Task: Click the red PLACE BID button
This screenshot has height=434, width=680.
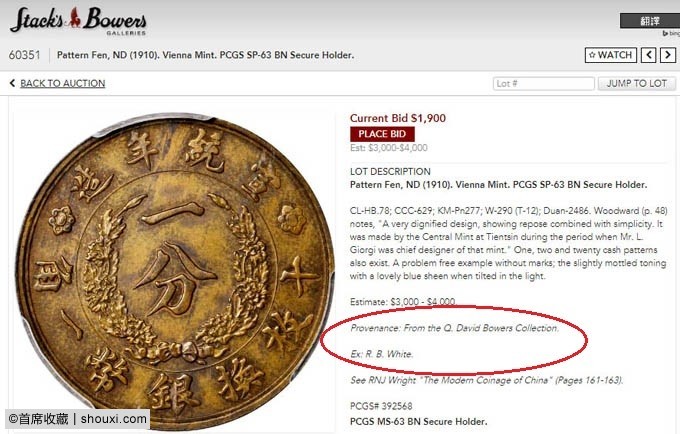Action: click(382, 134)
